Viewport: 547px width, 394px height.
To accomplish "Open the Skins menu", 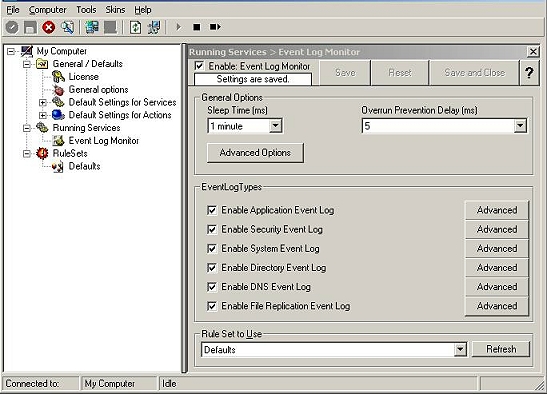I will coord(115,10).
